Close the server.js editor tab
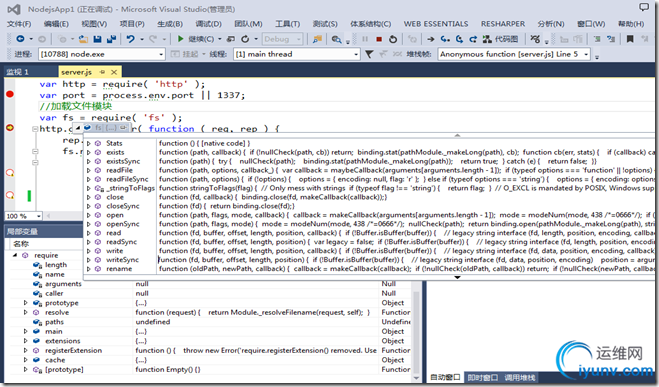The image size is (659, 387). (114, 72)
